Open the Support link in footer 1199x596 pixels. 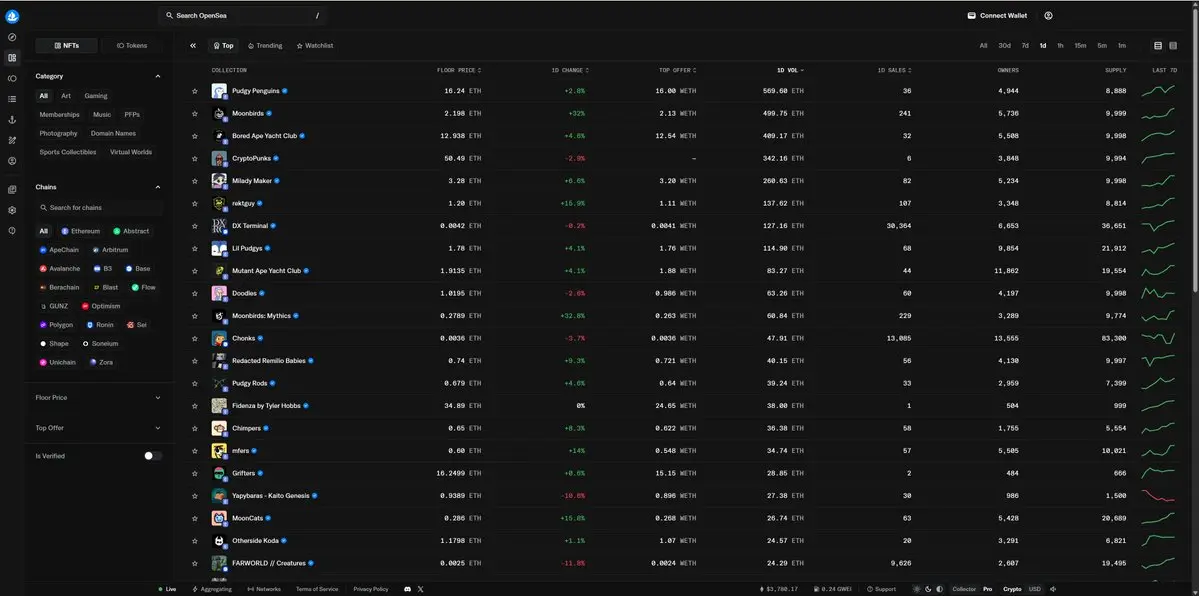[881, 589]
